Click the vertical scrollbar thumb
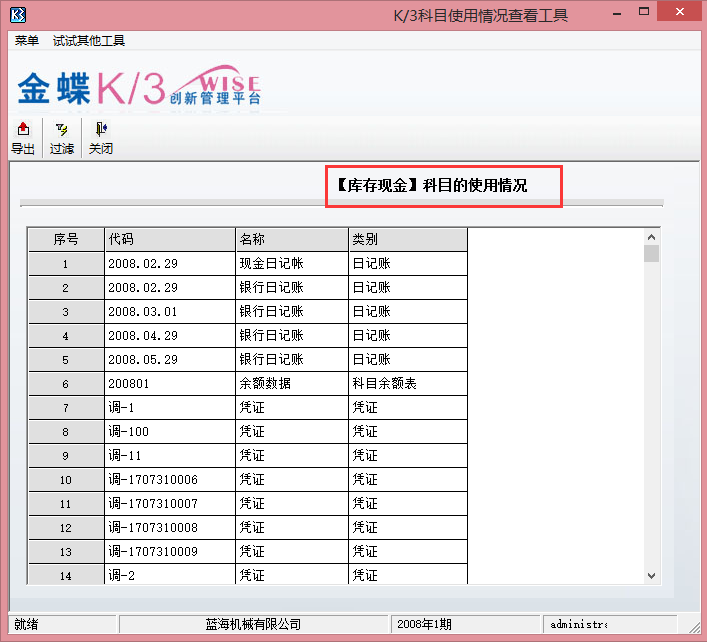 tap(652, 254)
